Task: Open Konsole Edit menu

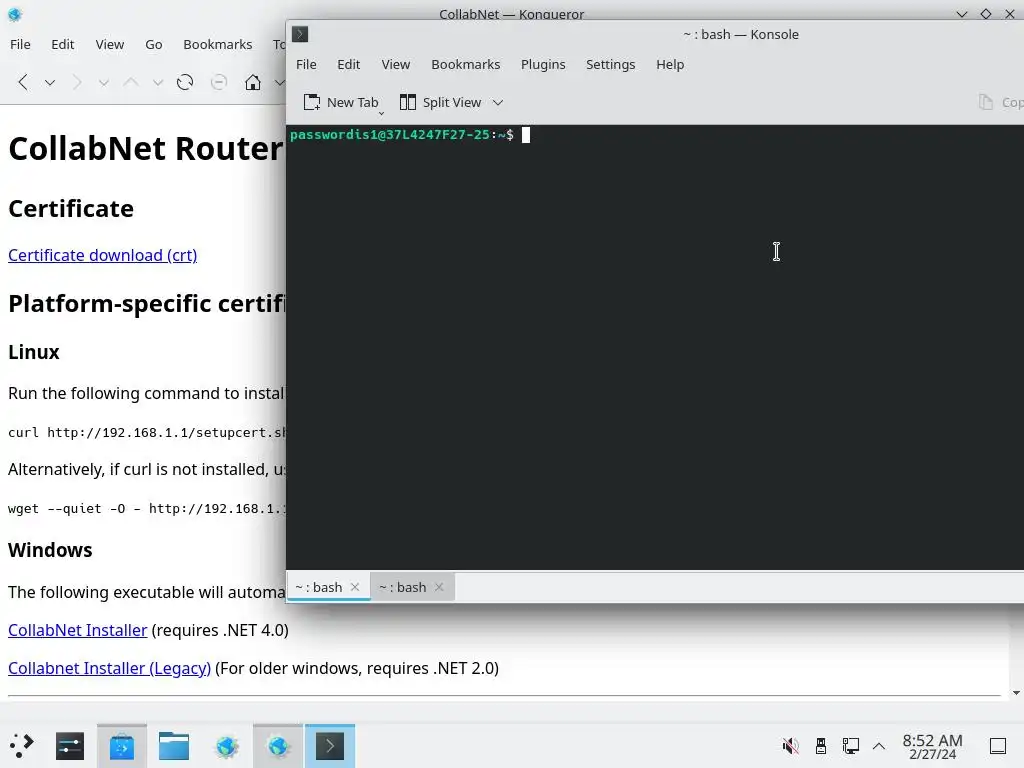Action: pyautogui.click(x=349, y=65)
